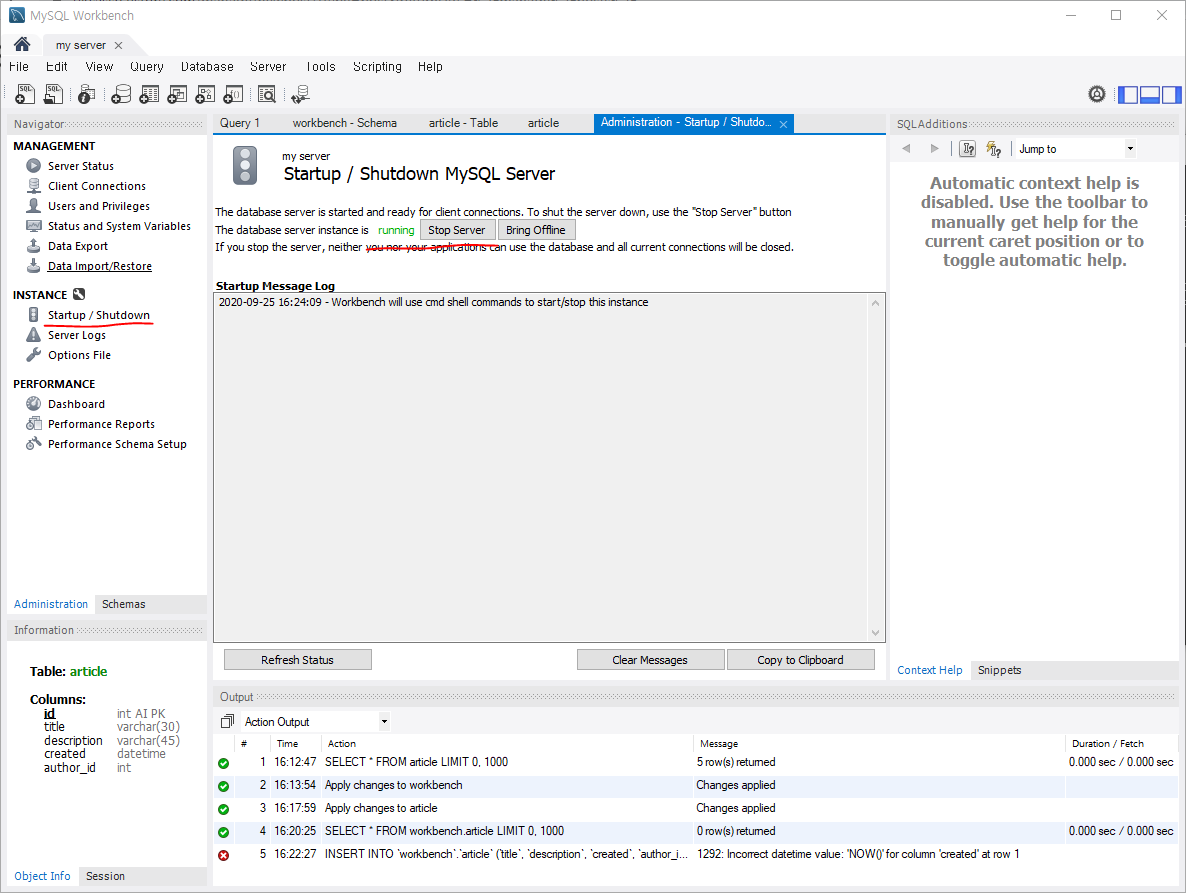
Task: Click Copy to Clipboard button
Action: 800,660
